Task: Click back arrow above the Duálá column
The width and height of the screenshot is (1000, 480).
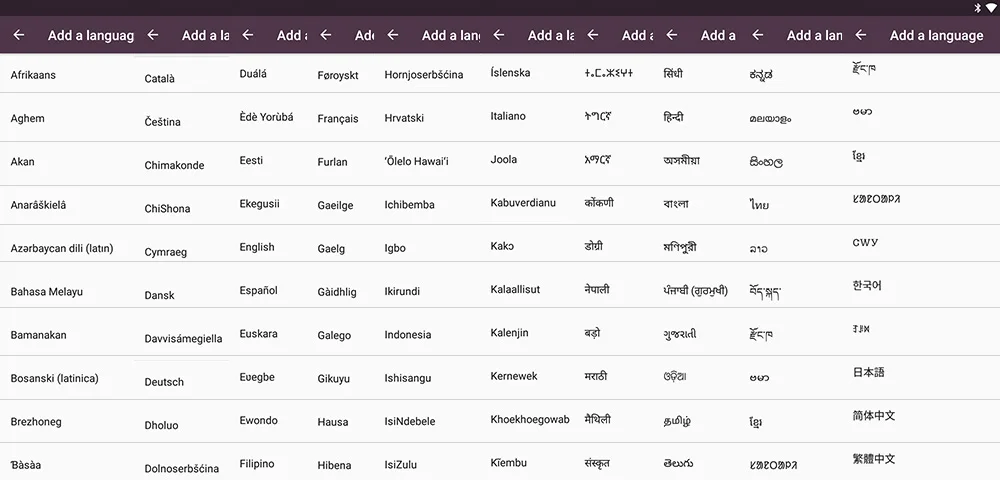Action: point(247,35)
